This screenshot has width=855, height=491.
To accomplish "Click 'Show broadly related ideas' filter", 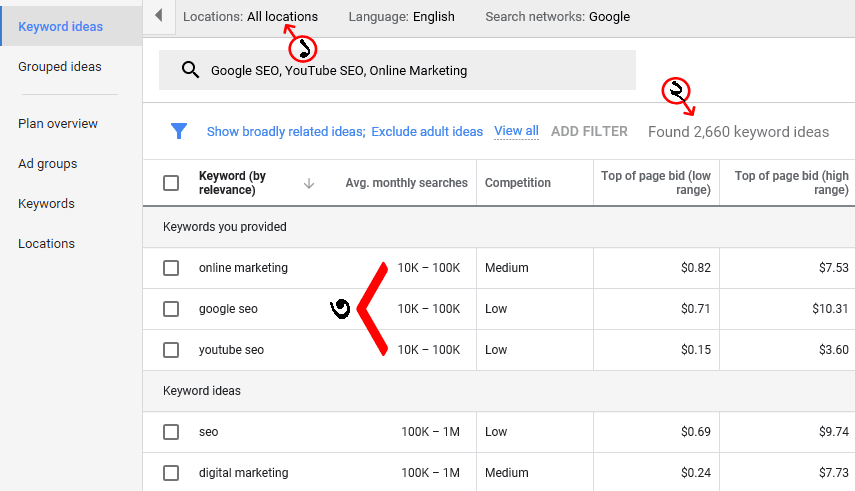I will click(286, 132).
